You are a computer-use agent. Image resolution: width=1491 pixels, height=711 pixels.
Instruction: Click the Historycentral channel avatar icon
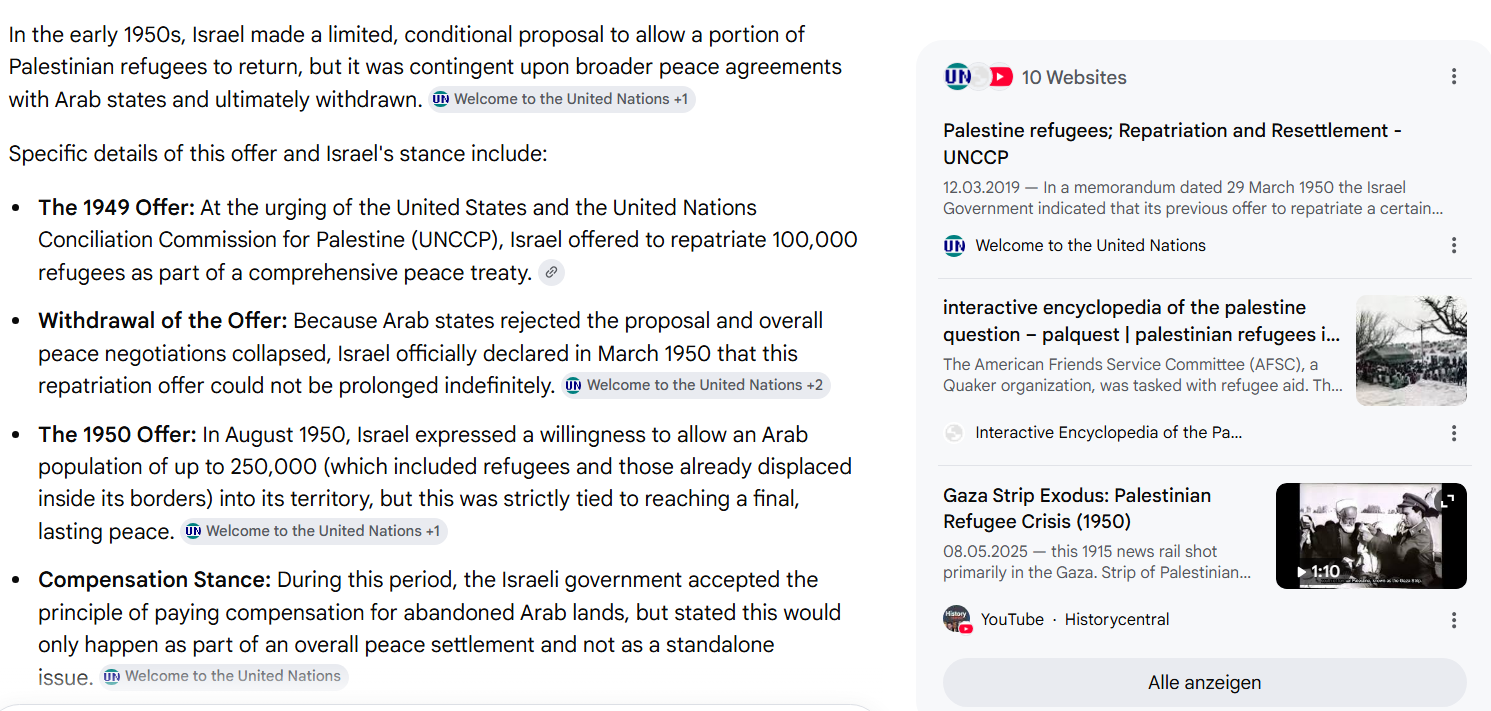pos(957,619)
